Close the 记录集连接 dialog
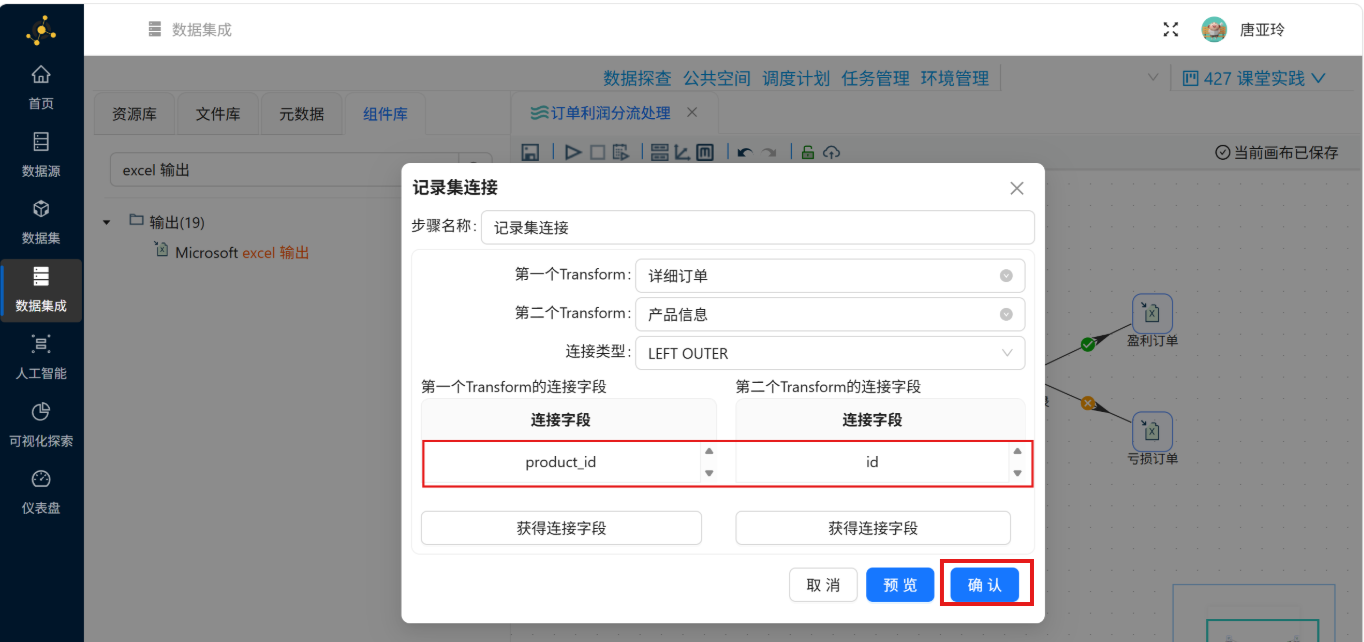This screenshot has width=1364, height=642. pyautogui.click(x=1017, y=188)
